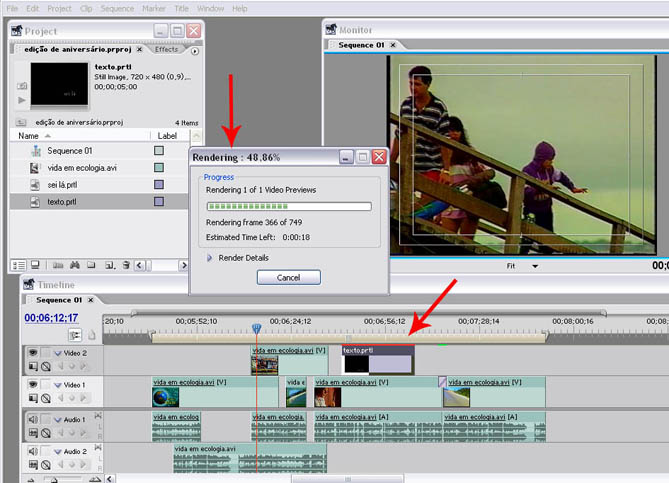Click the poster frame camera icon
This screenshot has width=669, height=483.
pyautogui.click(x=22, y=86)
